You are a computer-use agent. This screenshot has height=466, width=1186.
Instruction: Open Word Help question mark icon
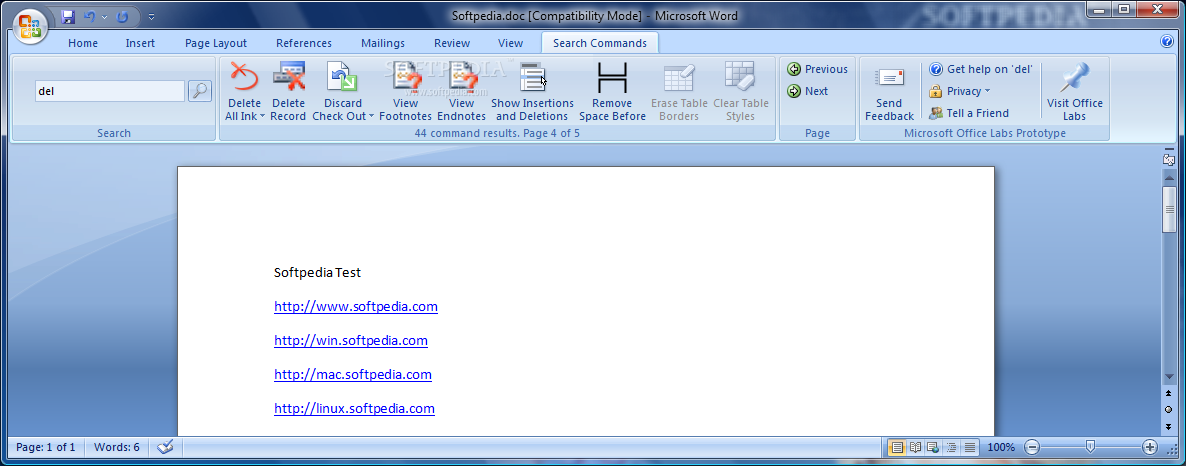click(x=1167, y=42)
